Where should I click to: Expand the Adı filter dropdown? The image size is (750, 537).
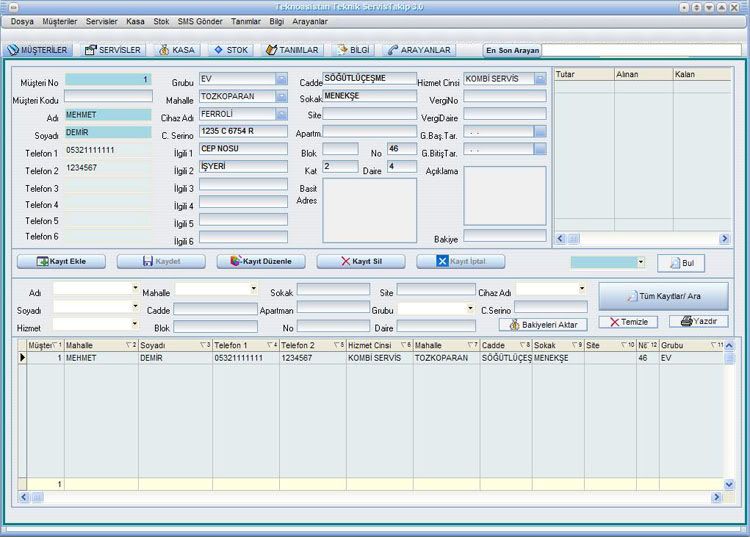pyautogui.click(x=135, y=288)
